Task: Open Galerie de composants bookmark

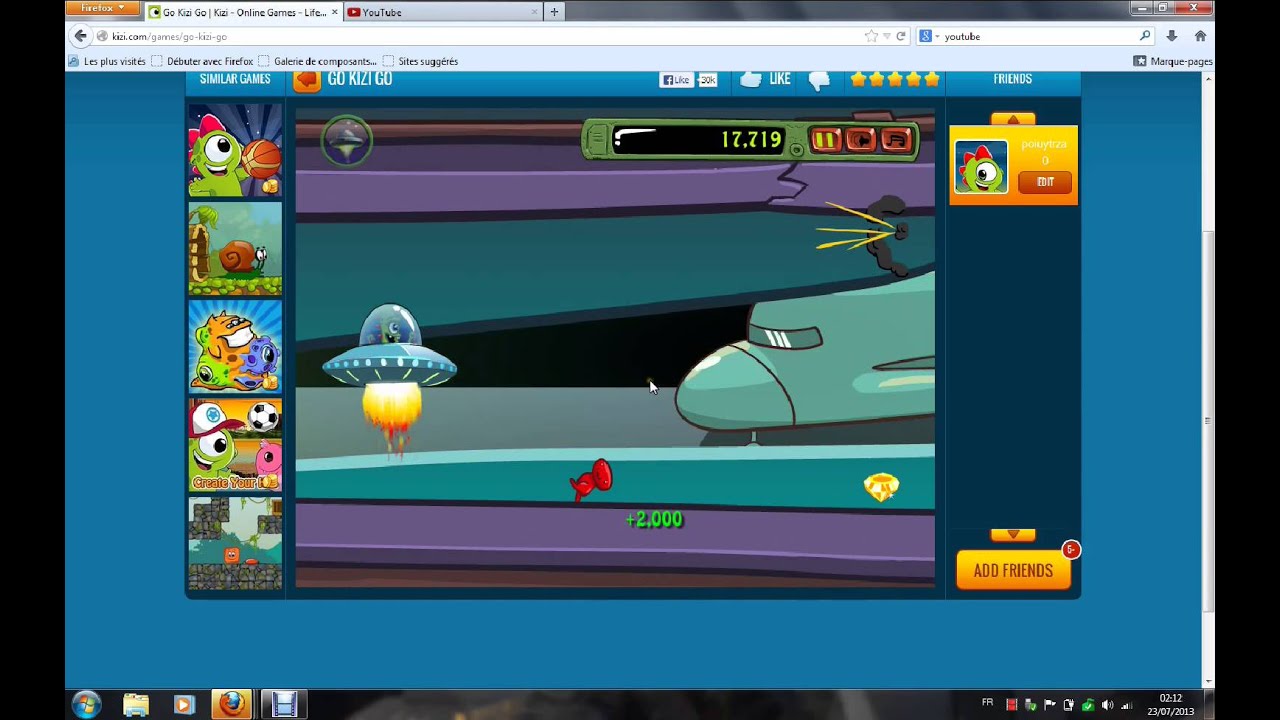Action: [x=317, y=61]
